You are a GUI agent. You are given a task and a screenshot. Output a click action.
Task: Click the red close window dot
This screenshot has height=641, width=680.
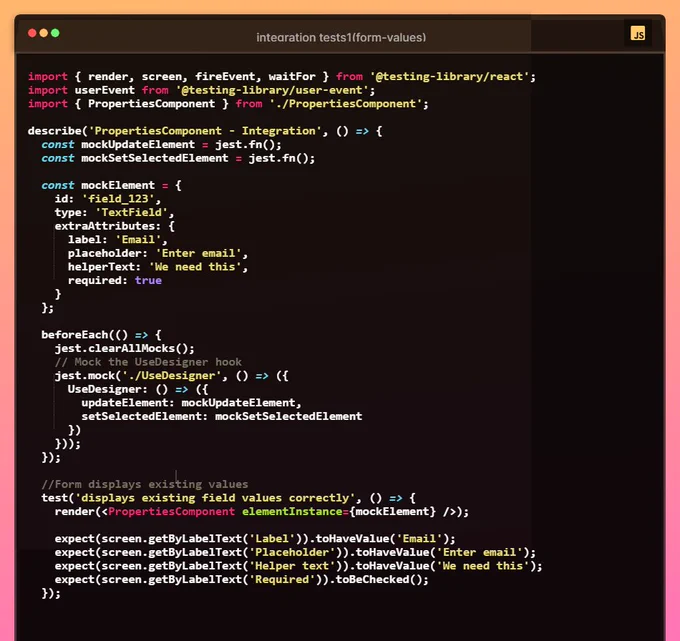click(x=32, y=33)
